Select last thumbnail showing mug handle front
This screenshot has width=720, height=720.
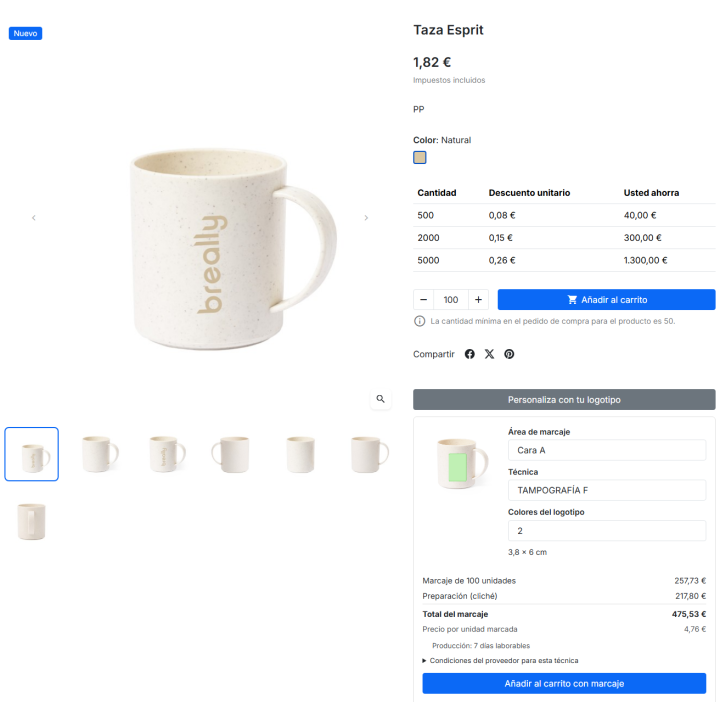coord(32,522)
